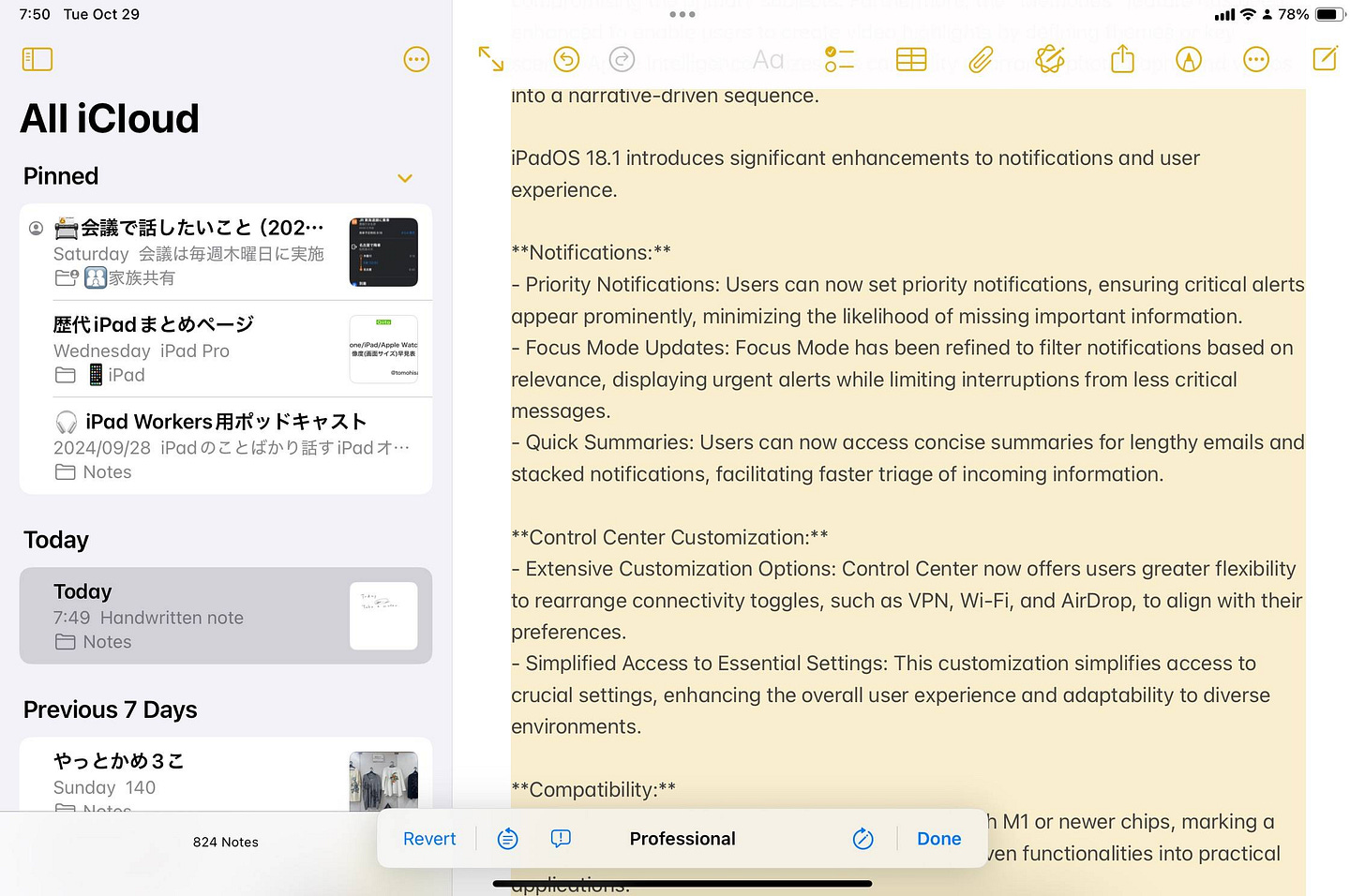The height and width of the screenshot is (896, 1365).
Task: Open the 歴代iPadまとめページ note
Action: tap(226, 349)
